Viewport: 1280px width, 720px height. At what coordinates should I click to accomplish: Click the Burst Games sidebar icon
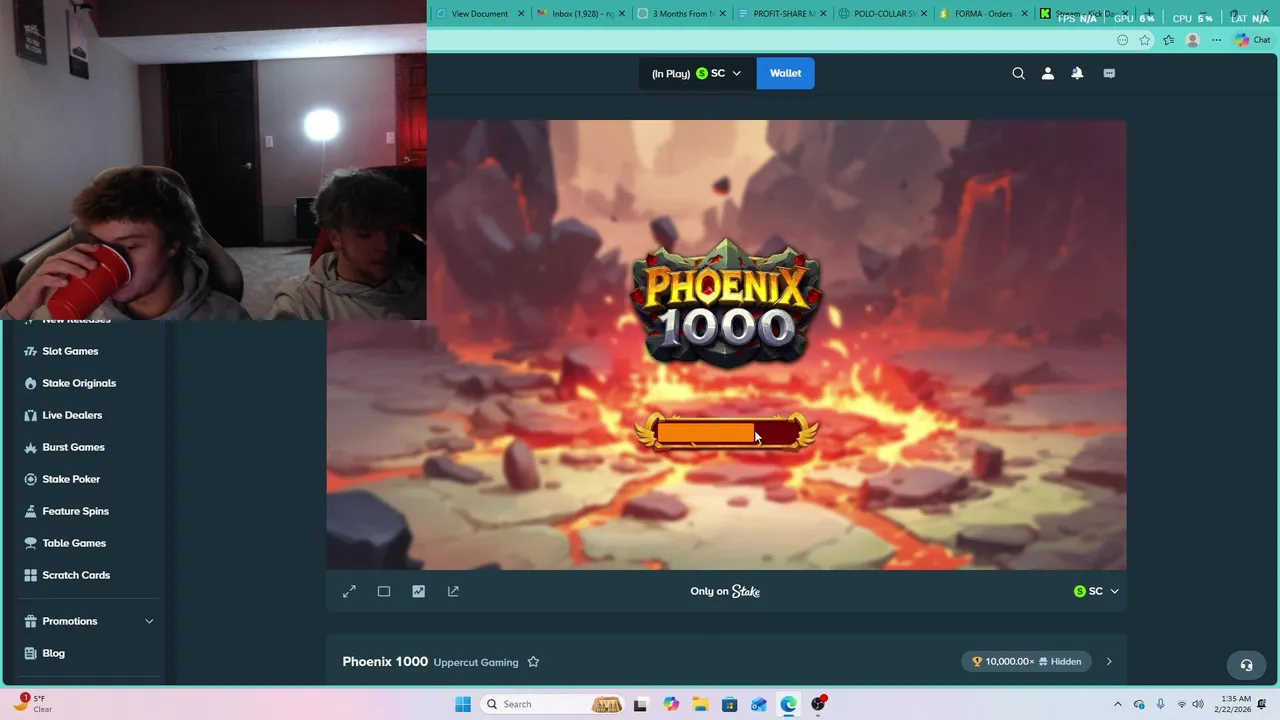pyautogui.click(x=30, y=447)
